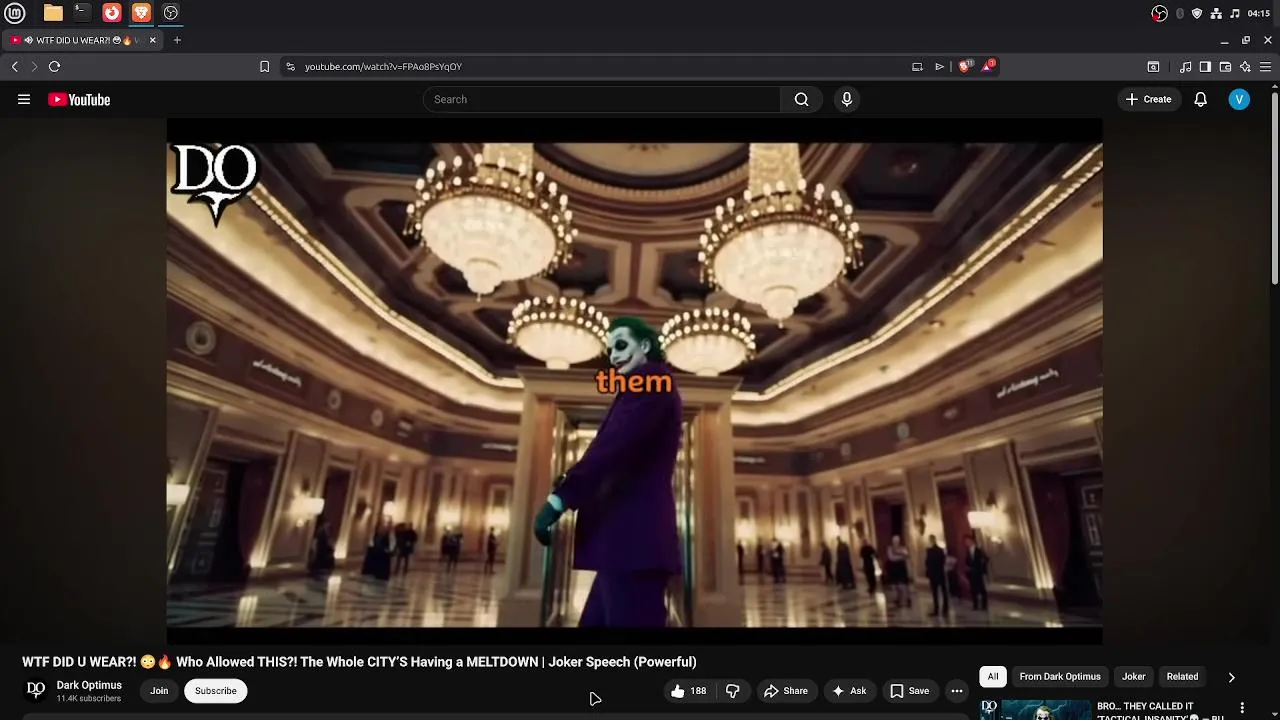
Task: Open the site settings icon in address bar
Action: pos(290,66)
